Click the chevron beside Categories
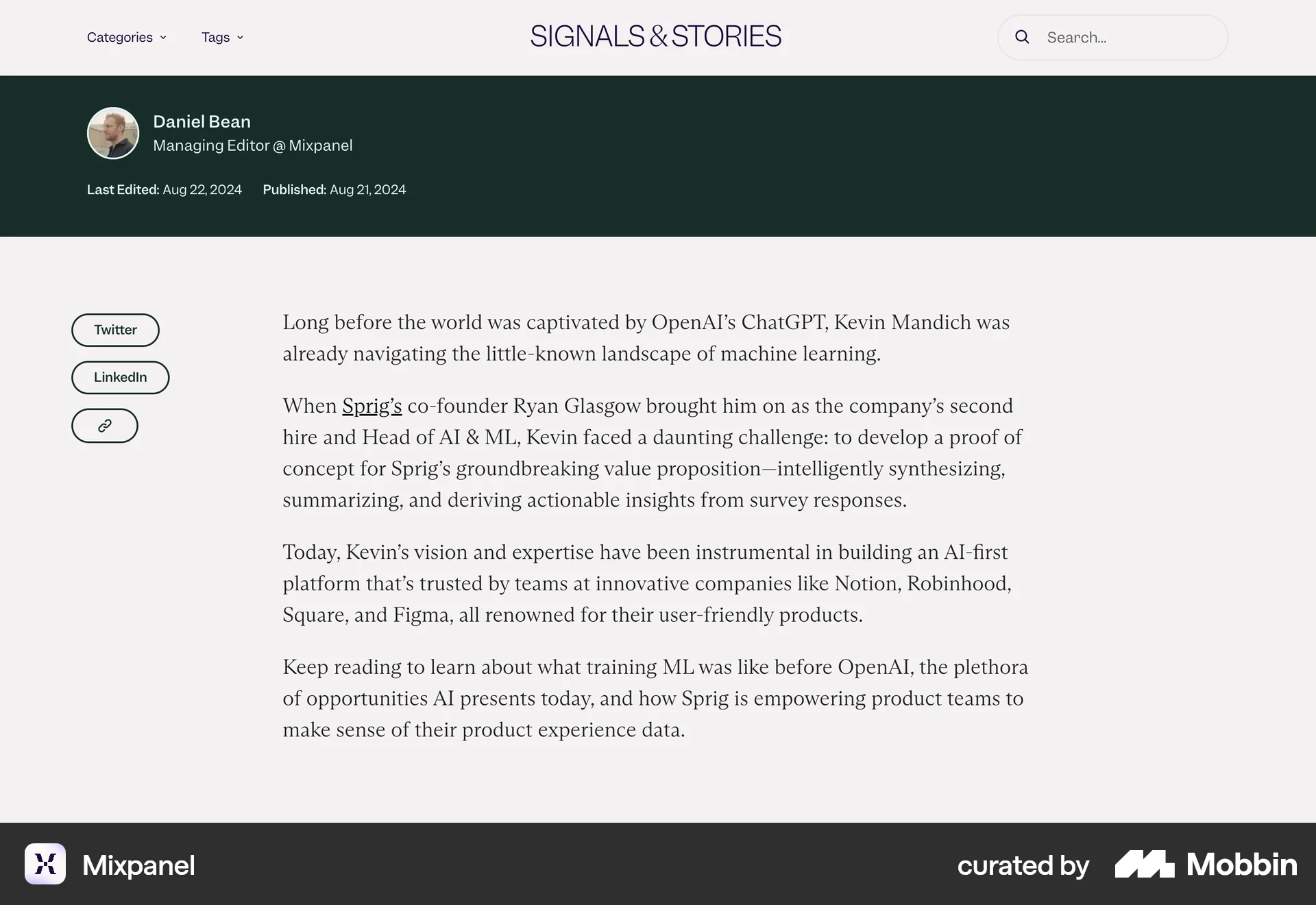Viewport: 1316px width, 905px height. coord(163,38)
